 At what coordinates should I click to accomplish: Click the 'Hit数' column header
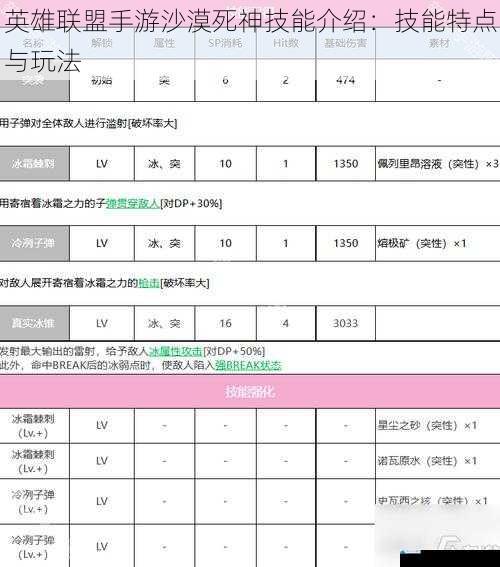click(286, 43)
